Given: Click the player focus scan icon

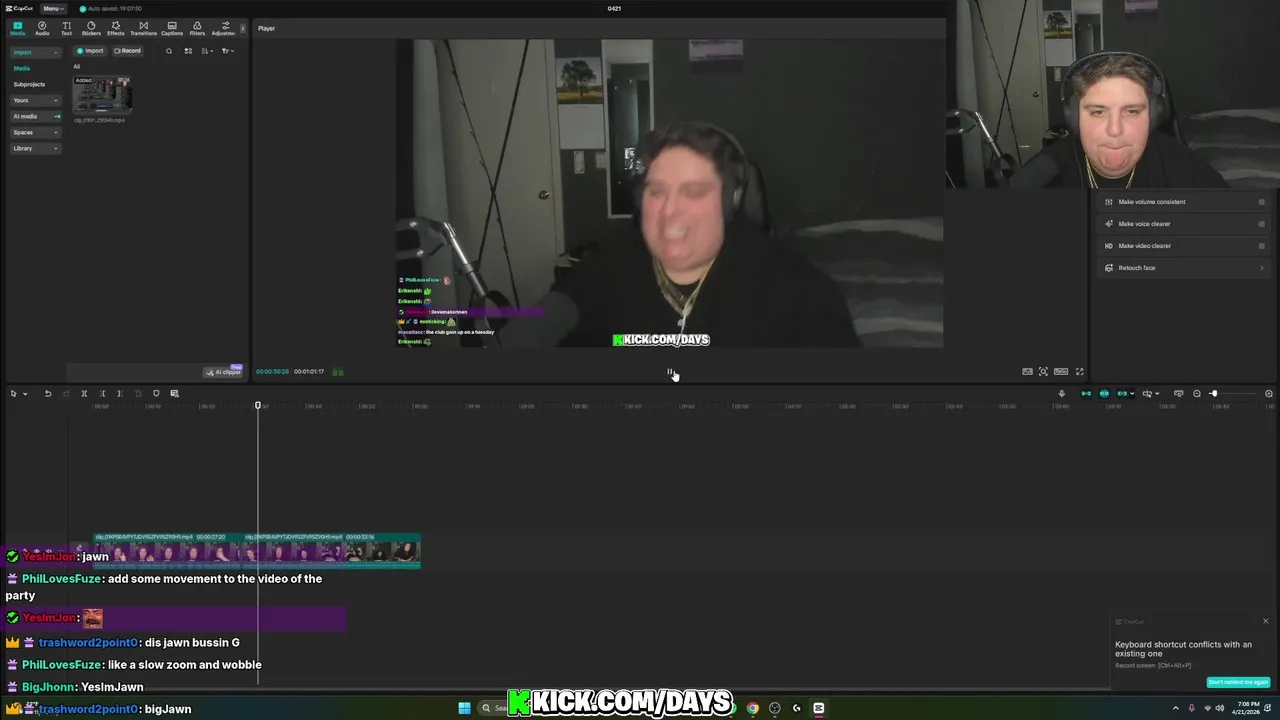Looking at the screenshot, I should tap(1043, 372).
